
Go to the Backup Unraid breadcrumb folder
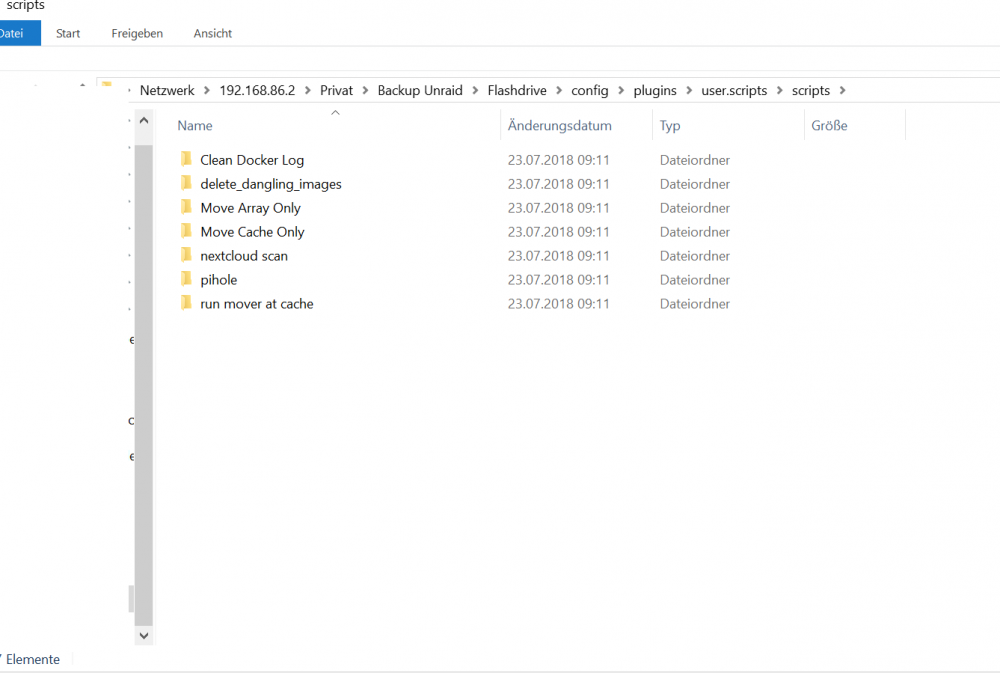pyautogui.click(x=420, y=91)
